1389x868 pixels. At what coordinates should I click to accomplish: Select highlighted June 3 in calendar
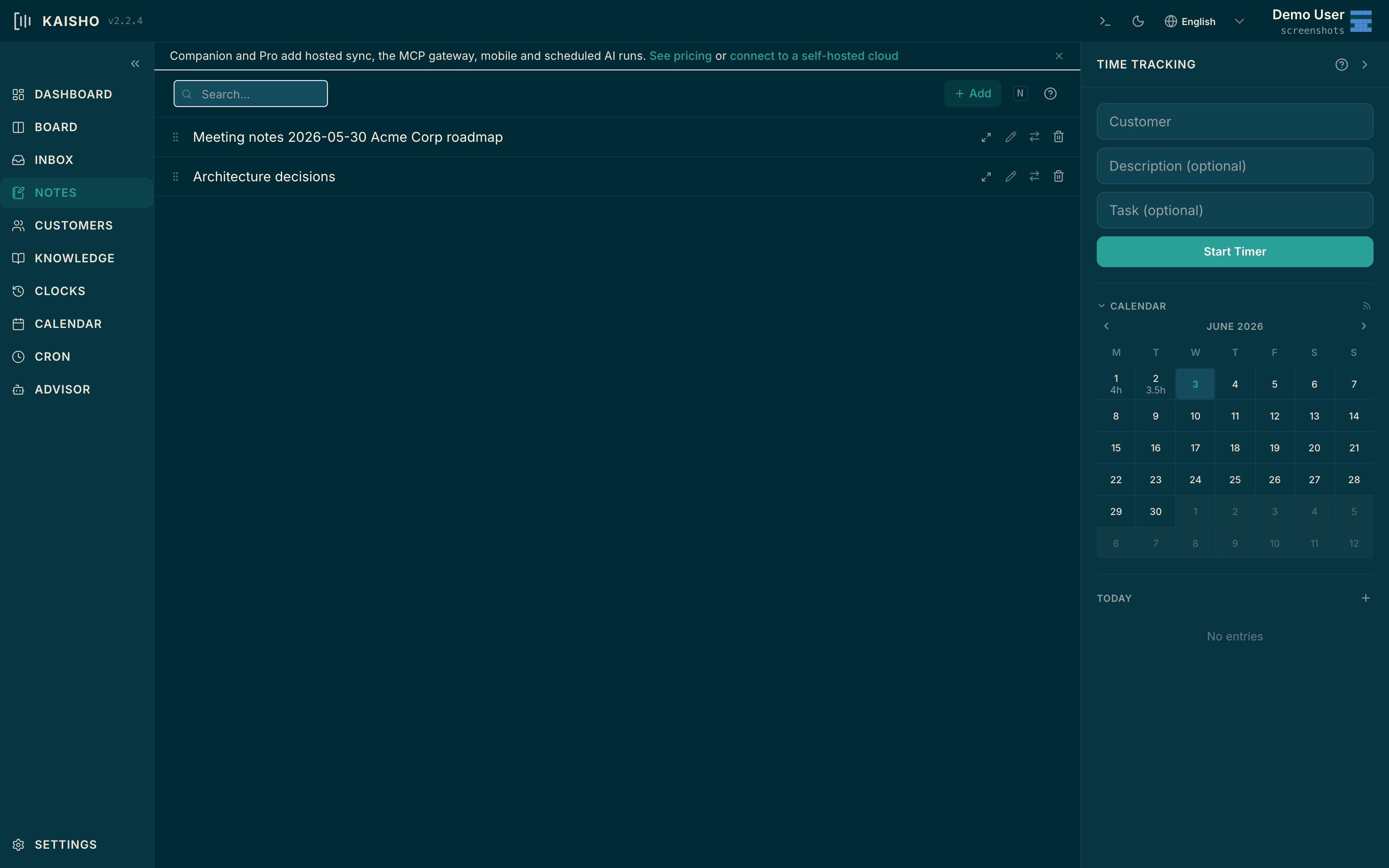coord(1195,384)
